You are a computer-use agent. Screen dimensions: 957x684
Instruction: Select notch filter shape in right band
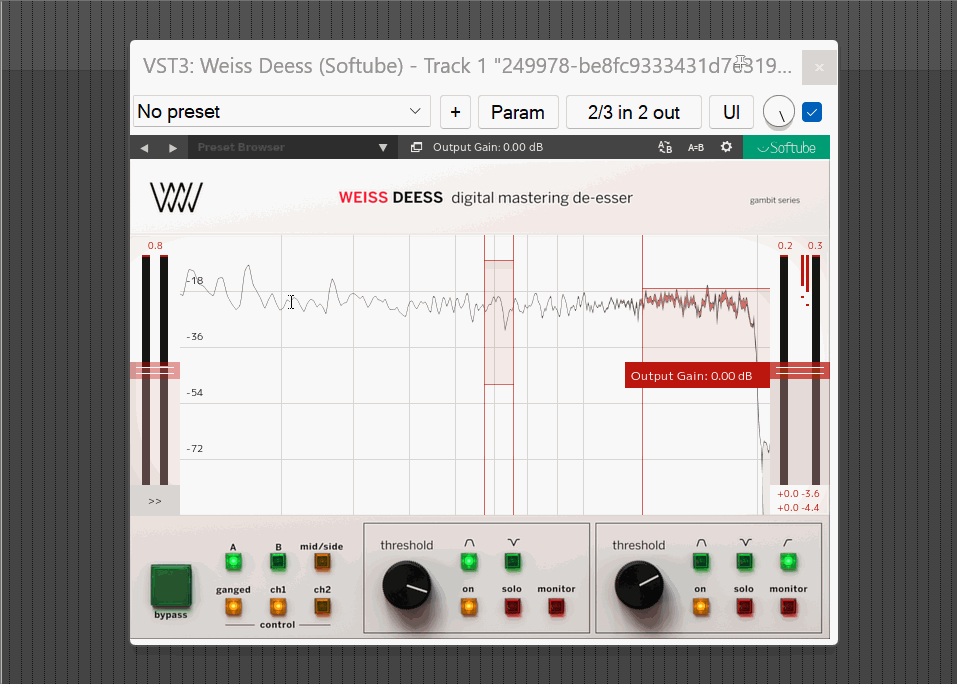(745, 561)
